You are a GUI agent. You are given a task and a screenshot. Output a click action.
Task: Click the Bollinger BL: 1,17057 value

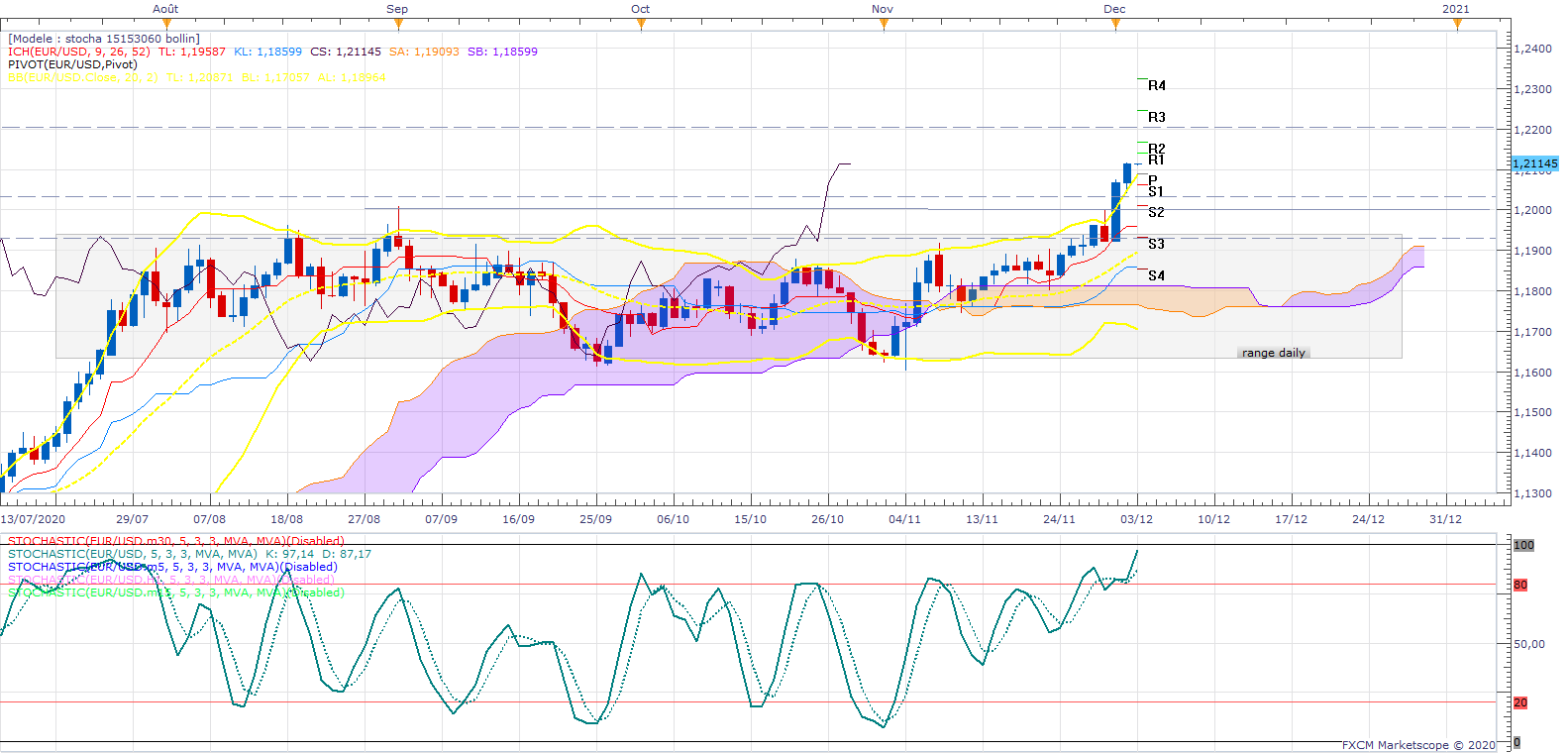pos(275,77)
